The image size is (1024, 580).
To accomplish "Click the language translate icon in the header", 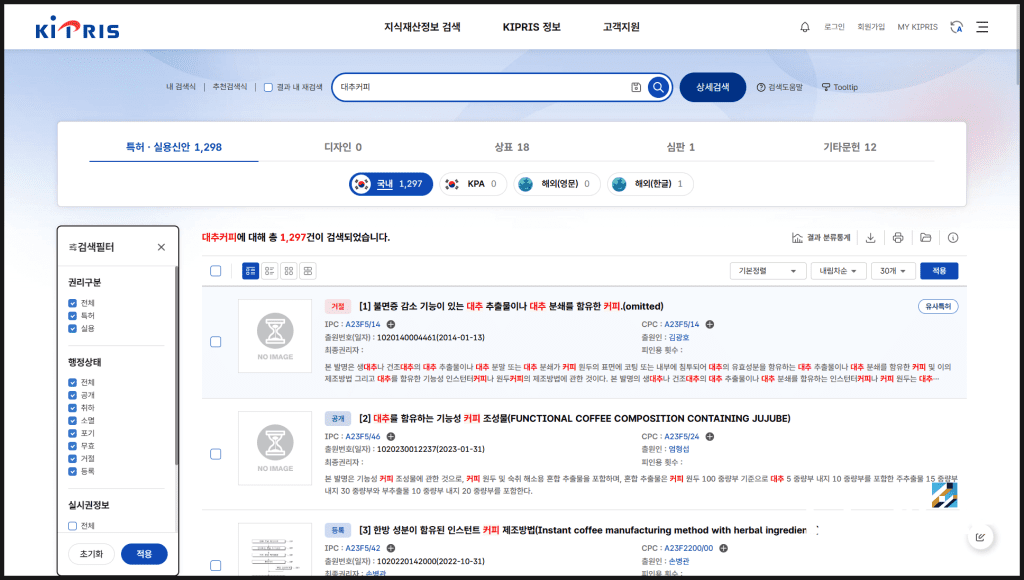I will point(957,27).
